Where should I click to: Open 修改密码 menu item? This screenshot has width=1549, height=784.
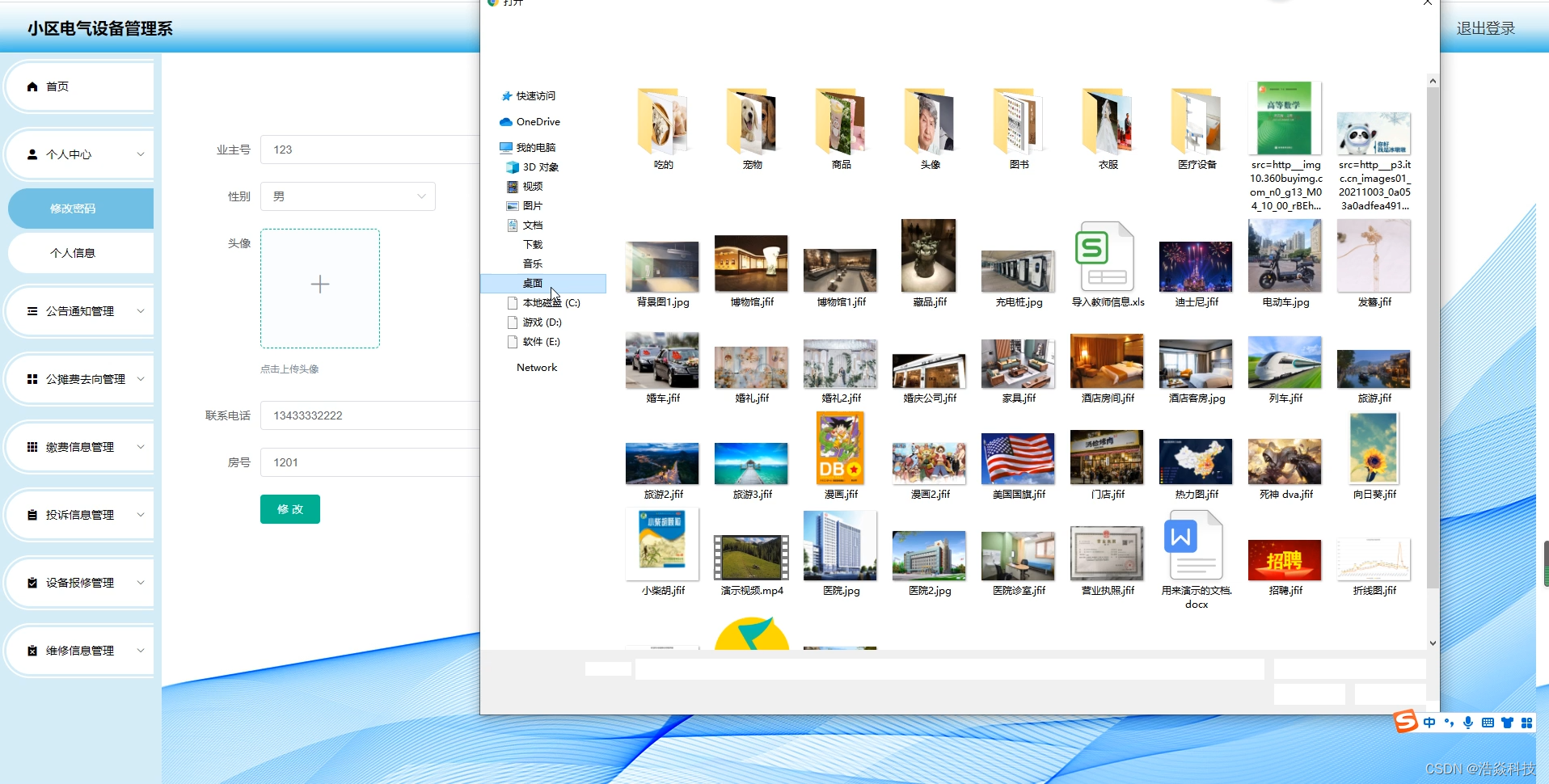pyautogui.click(x=81, y=209)
